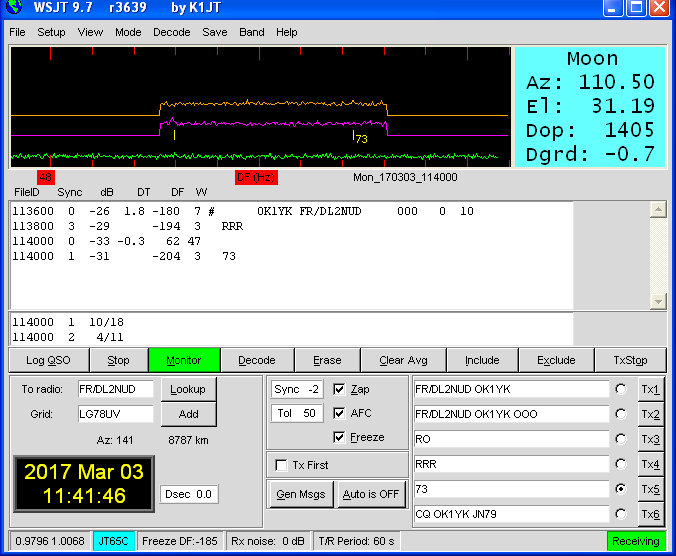
Task: Click the Tx1 button
Action: pos(650,389)
